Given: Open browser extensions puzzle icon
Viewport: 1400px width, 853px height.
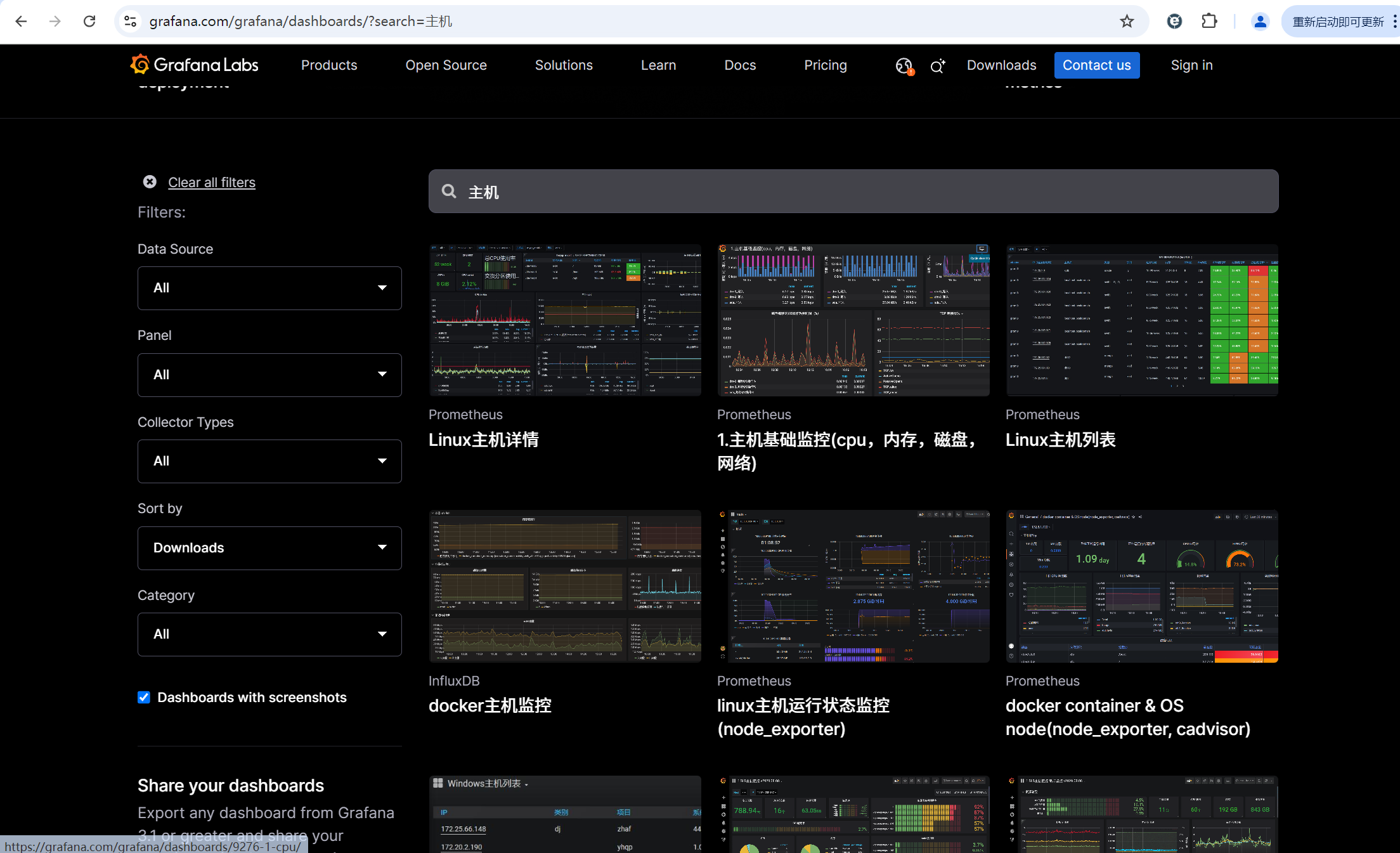Looking at the screenshot, I should tap(1209, 22).
